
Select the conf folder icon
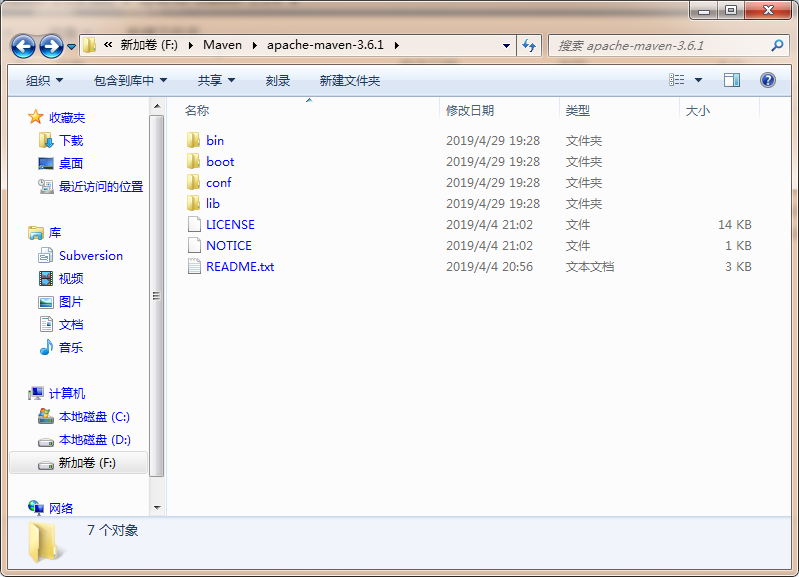(x=194, y=182)
